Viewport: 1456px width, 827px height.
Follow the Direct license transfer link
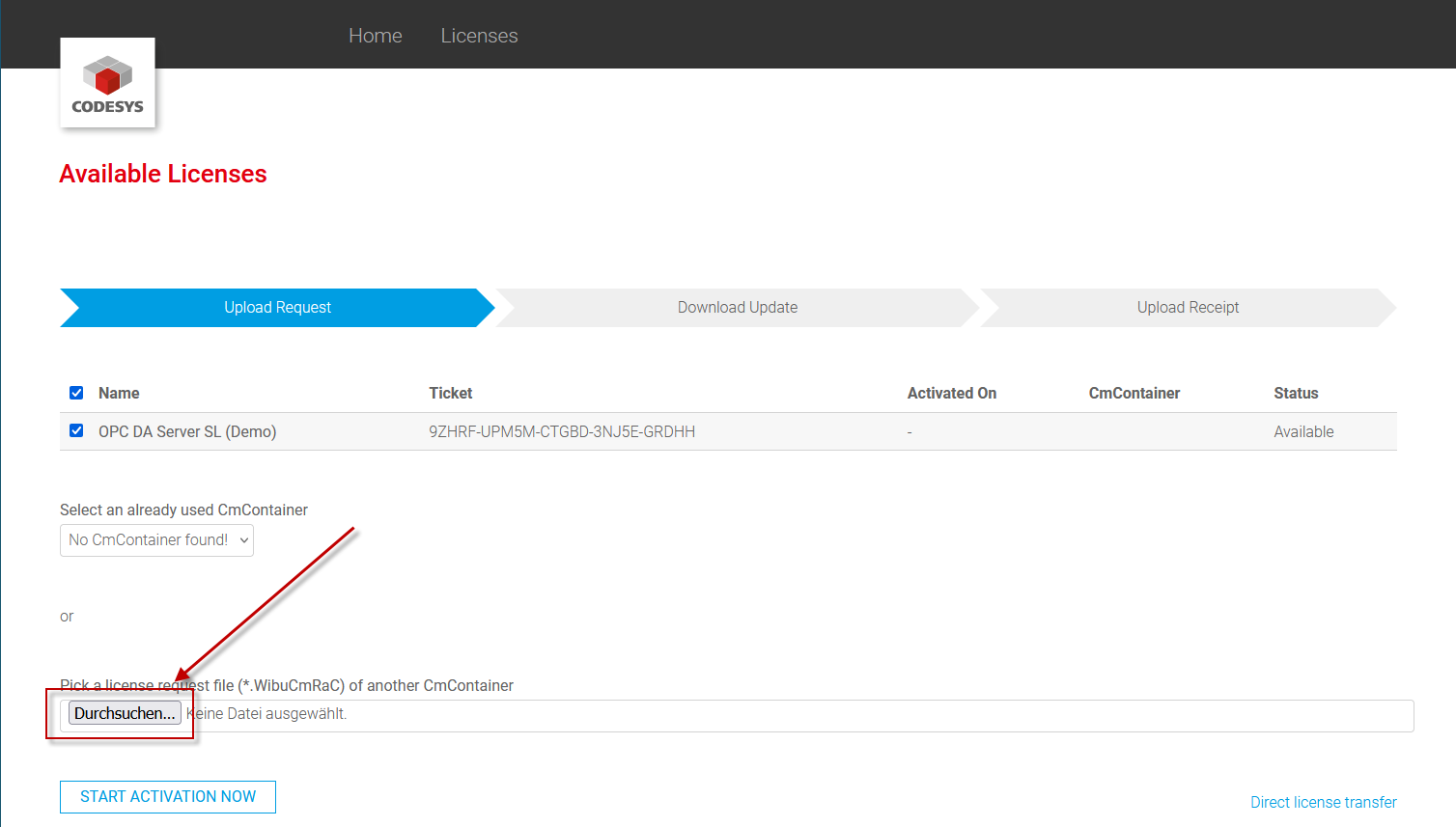tap(1323, 802)
